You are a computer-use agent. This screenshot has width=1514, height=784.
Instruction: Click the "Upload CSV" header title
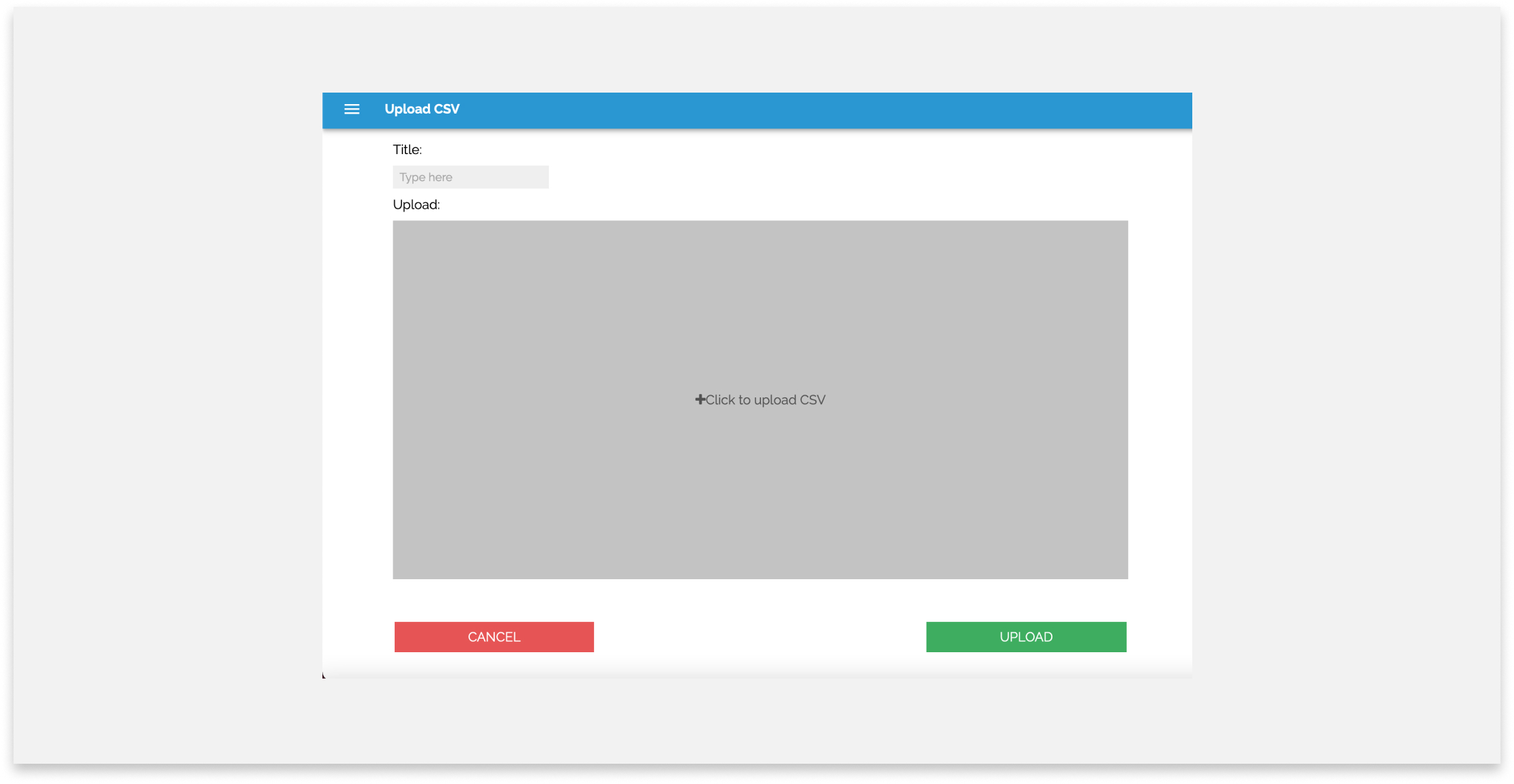422,109
